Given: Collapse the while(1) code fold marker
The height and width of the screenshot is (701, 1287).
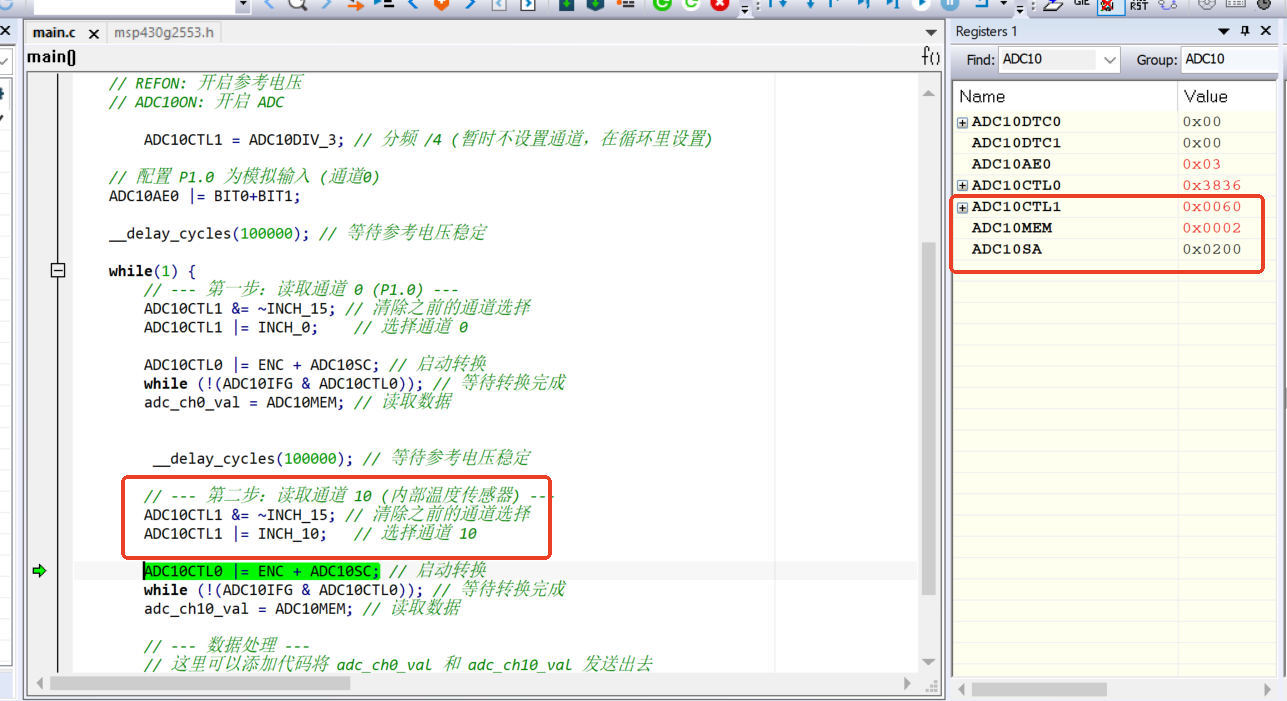Looking at the screenshot, I should (x=58, y=270).
